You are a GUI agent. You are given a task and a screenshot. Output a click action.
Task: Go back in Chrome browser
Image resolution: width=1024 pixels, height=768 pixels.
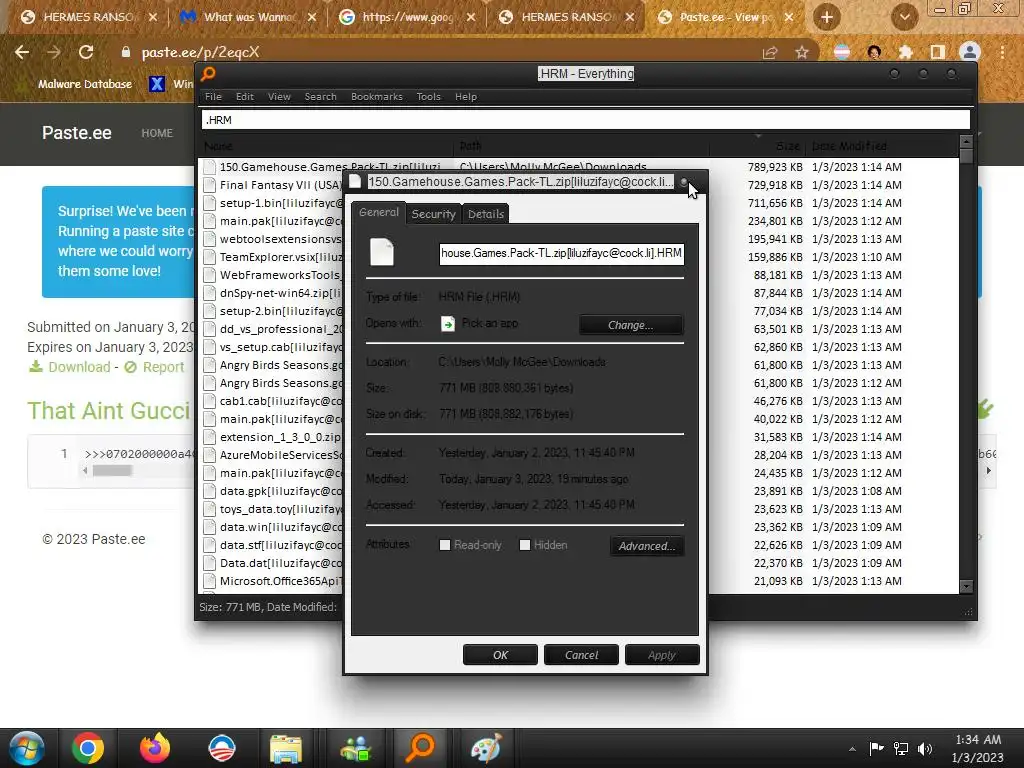click(22, 52)
